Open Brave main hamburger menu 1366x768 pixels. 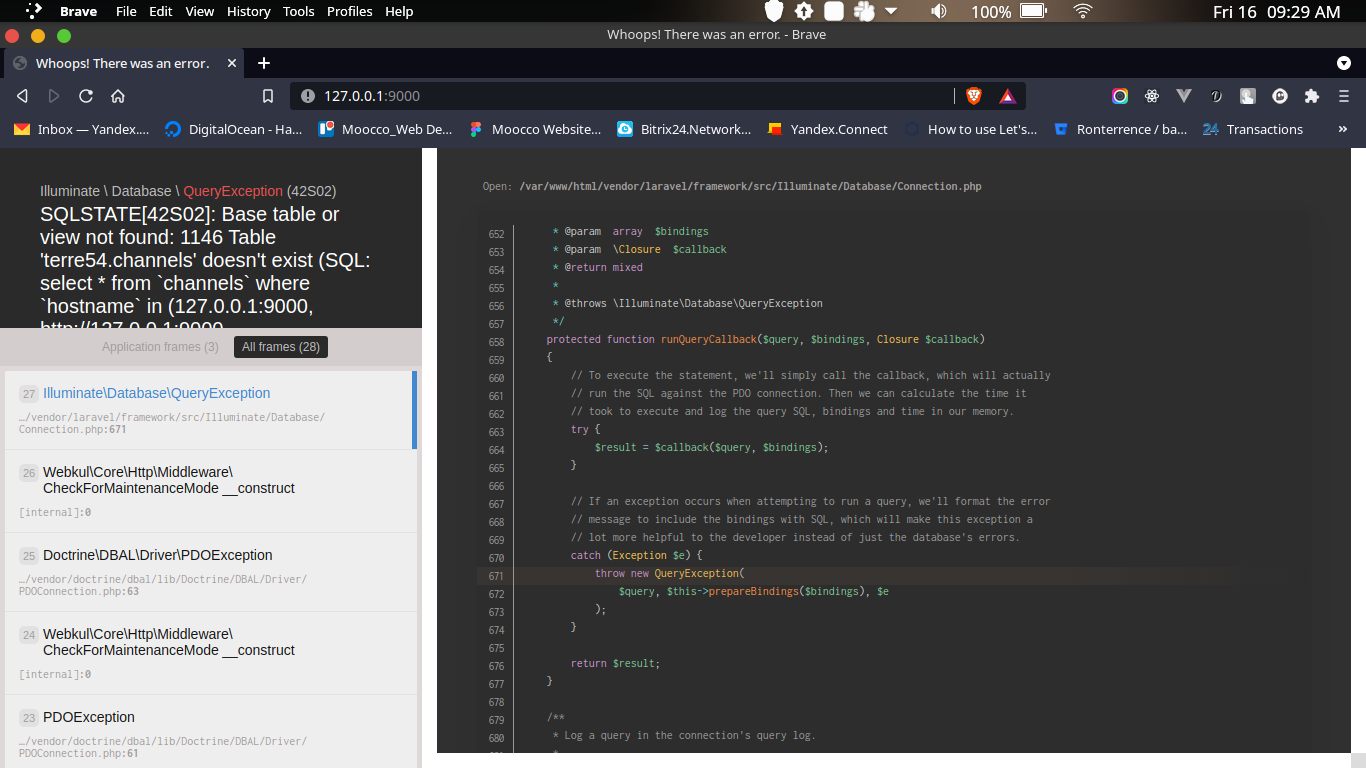tap(1344, 96)
